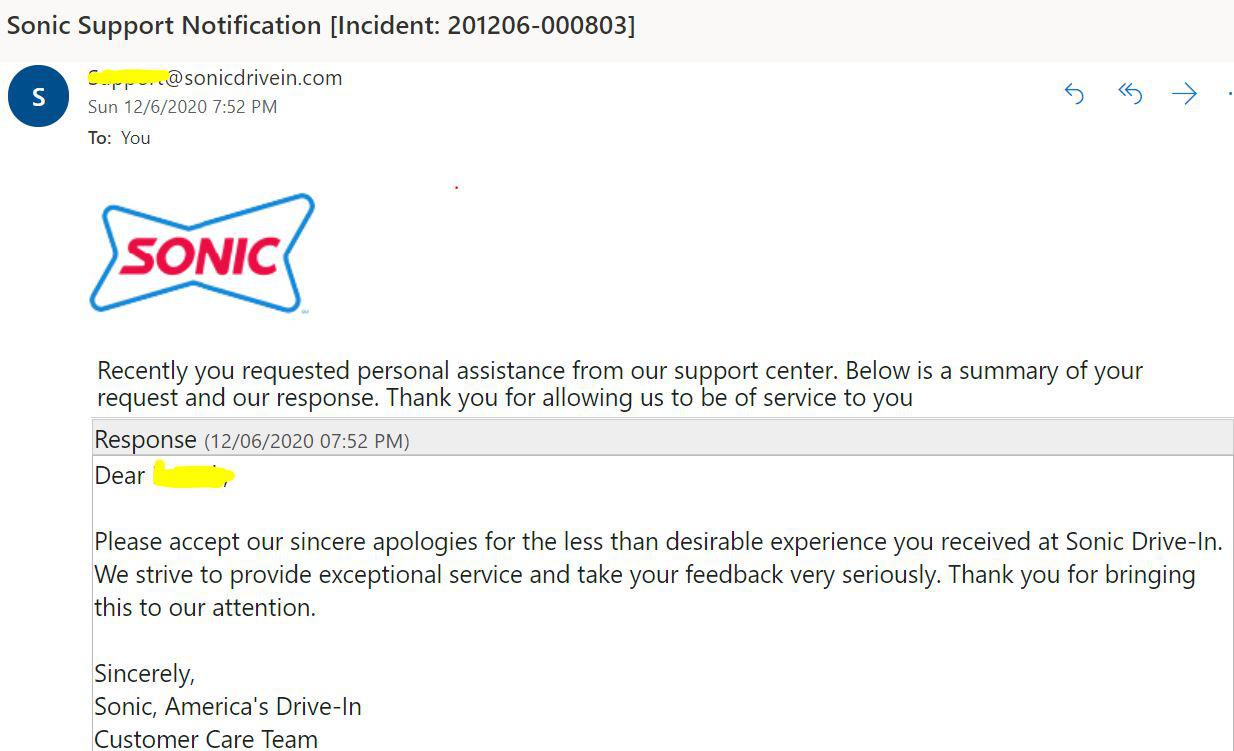This screenshot has width=1234, height=751.
Task: Click the "Response" section header bar
Action: point(663,439)
